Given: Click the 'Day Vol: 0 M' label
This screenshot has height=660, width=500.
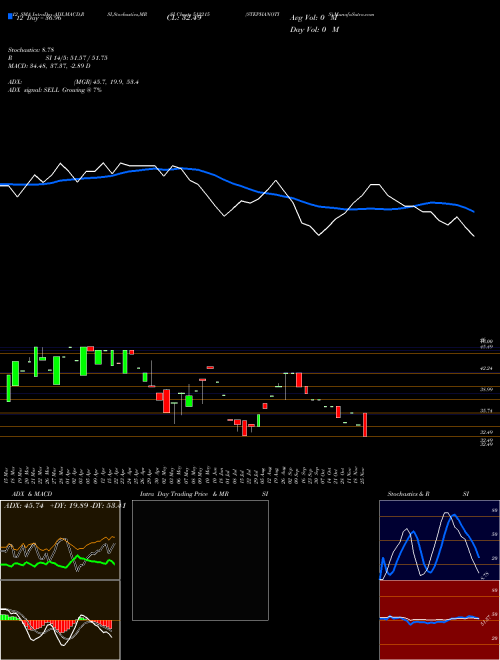Looking at the screenshot, I should 314,30.
